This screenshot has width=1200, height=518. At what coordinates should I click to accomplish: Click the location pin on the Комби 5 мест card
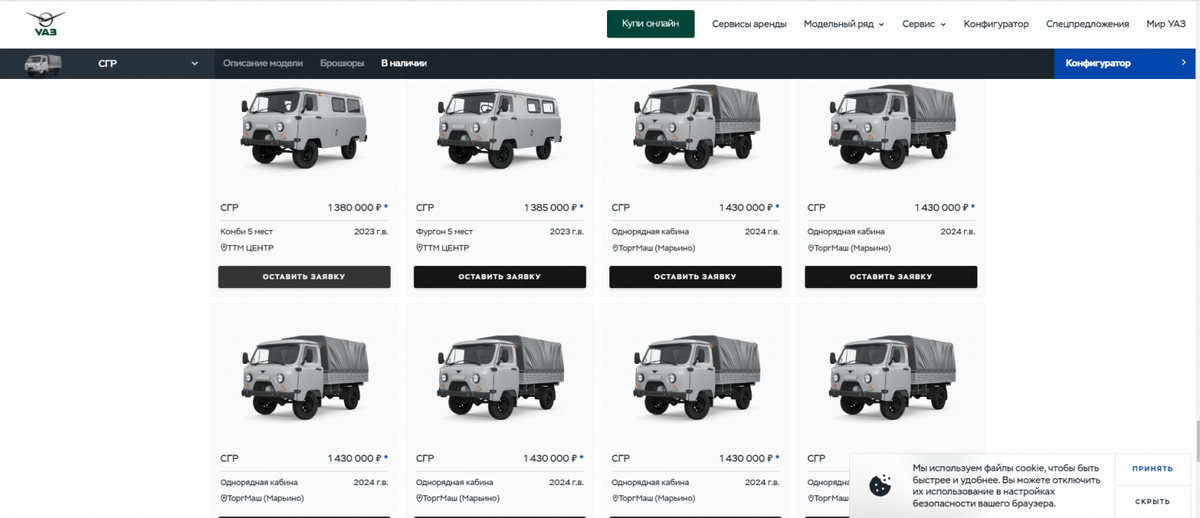coord(223,248)
